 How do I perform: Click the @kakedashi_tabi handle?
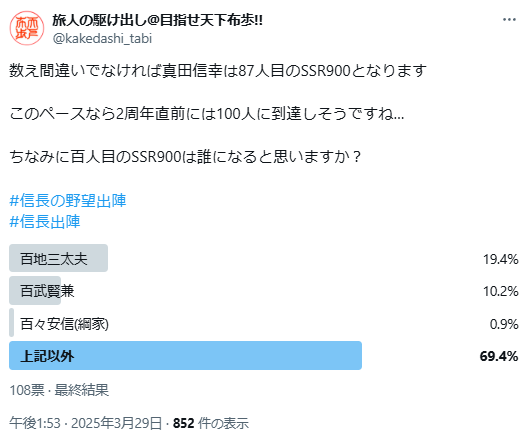point(102,39)
